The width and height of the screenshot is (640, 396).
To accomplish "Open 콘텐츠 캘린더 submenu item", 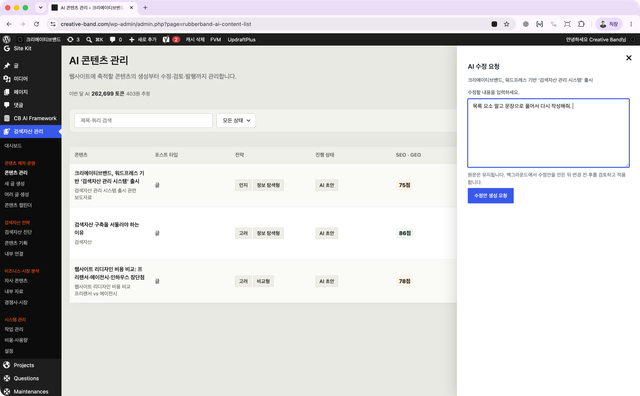I will pos(18,205).
